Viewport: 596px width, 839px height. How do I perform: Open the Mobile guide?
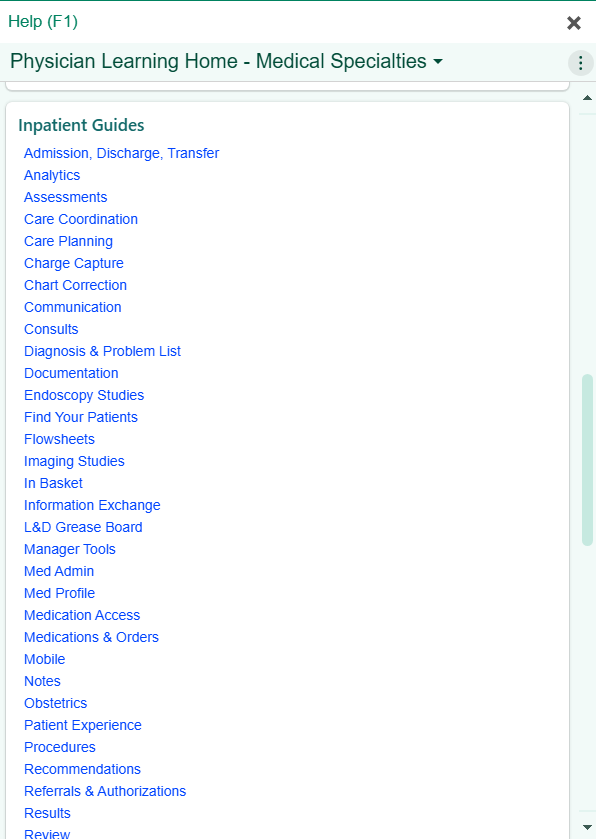(44, 658)
